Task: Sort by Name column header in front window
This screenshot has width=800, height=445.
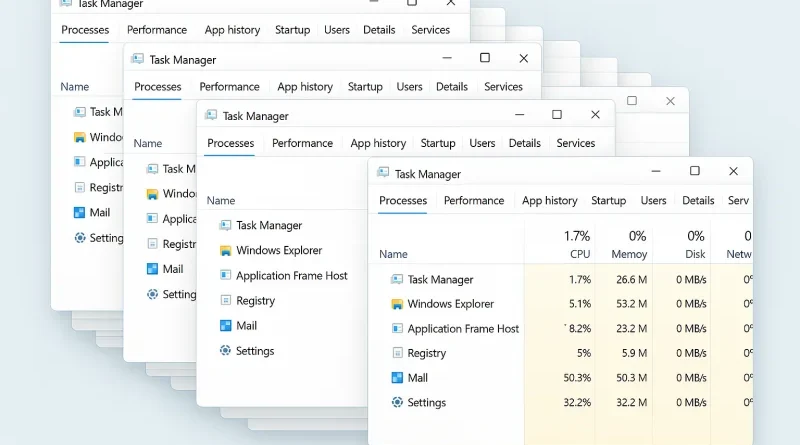Action: tap(393, 254)
